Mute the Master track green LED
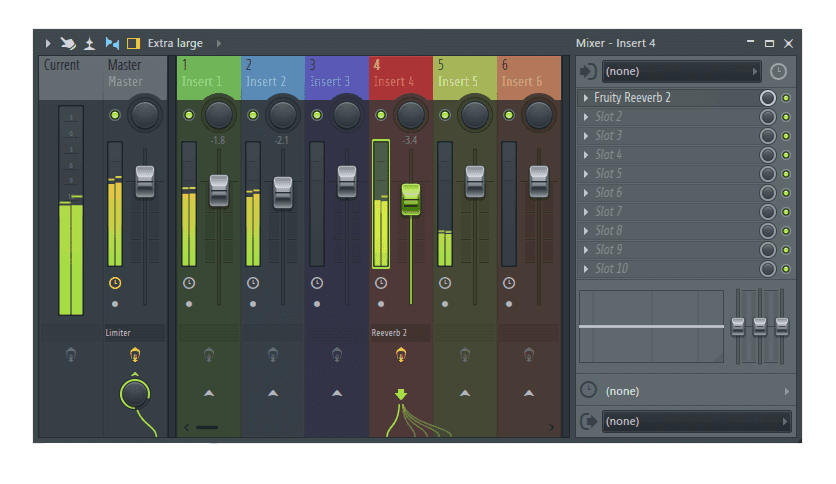Viewport: 836px width, 484px height. (x=115, y=115)
